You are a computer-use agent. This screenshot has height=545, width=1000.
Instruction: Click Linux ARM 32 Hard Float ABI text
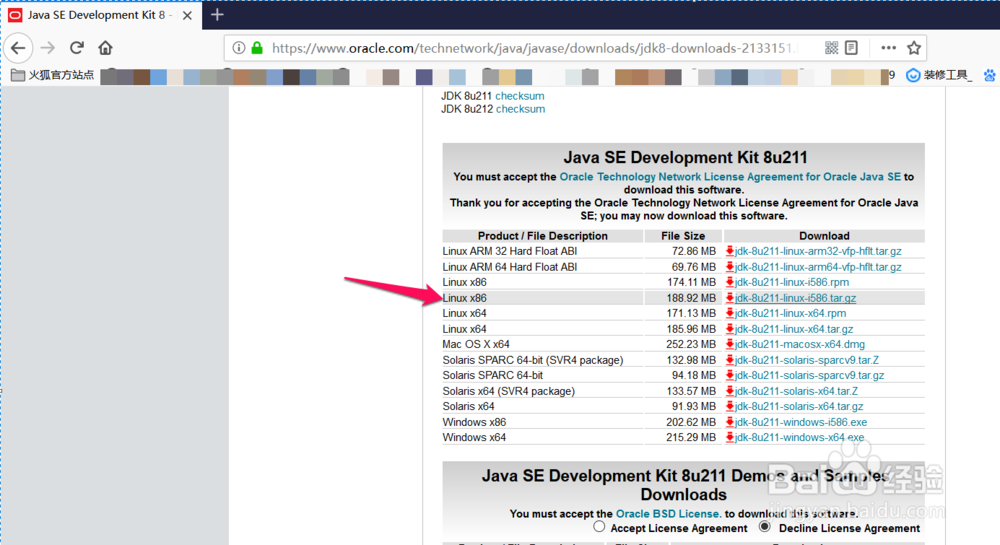[510, 251]
